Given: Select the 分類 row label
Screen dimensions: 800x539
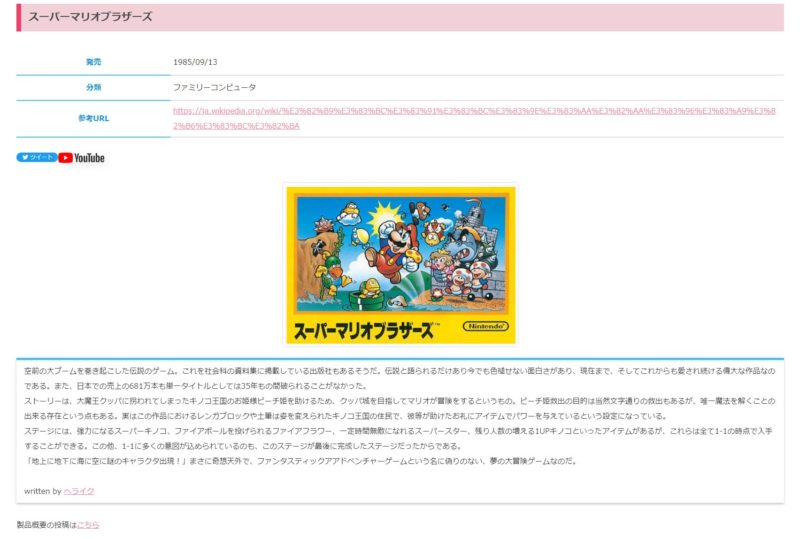Looking at the screenshot, I should [x=93, y=87].
